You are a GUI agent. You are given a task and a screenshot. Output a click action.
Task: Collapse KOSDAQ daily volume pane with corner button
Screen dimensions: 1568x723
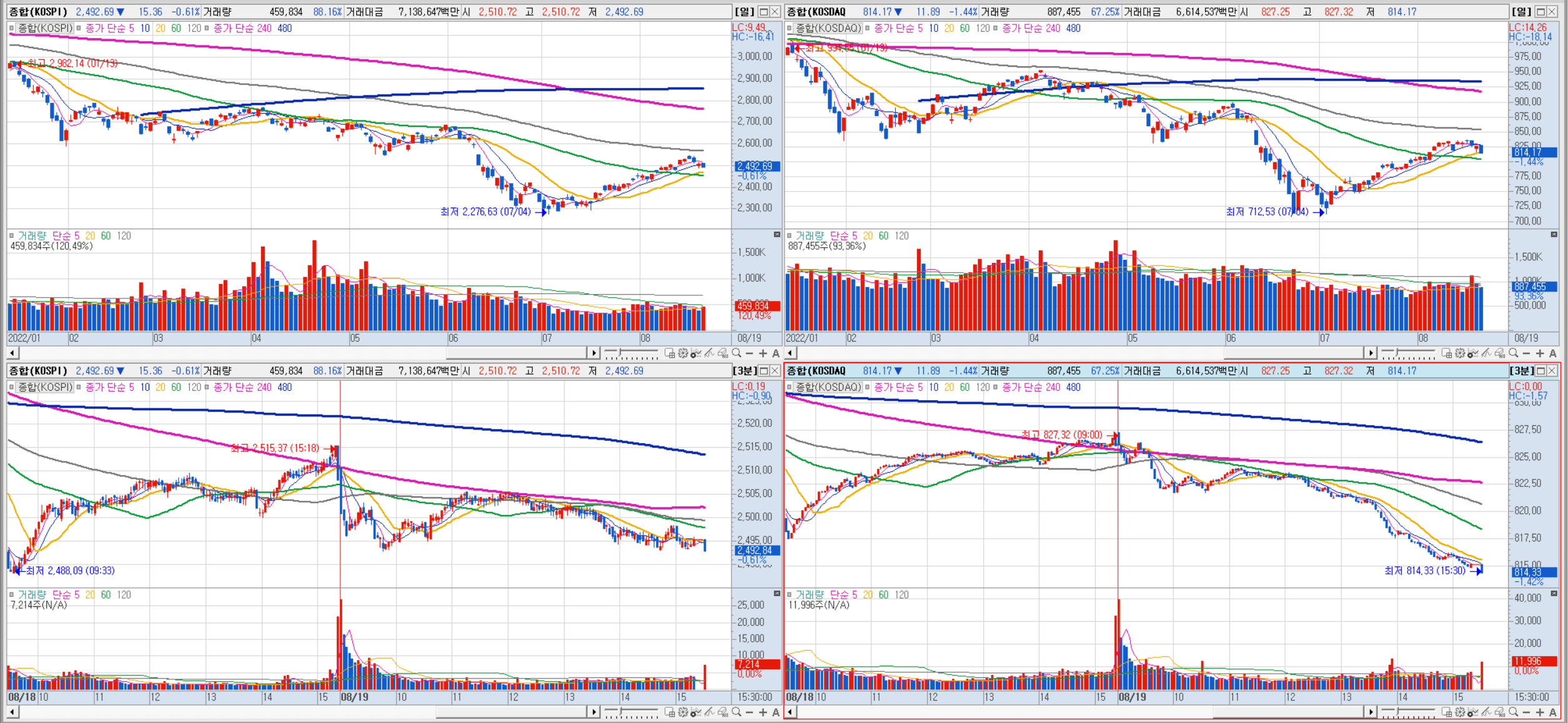point(1554,234)
